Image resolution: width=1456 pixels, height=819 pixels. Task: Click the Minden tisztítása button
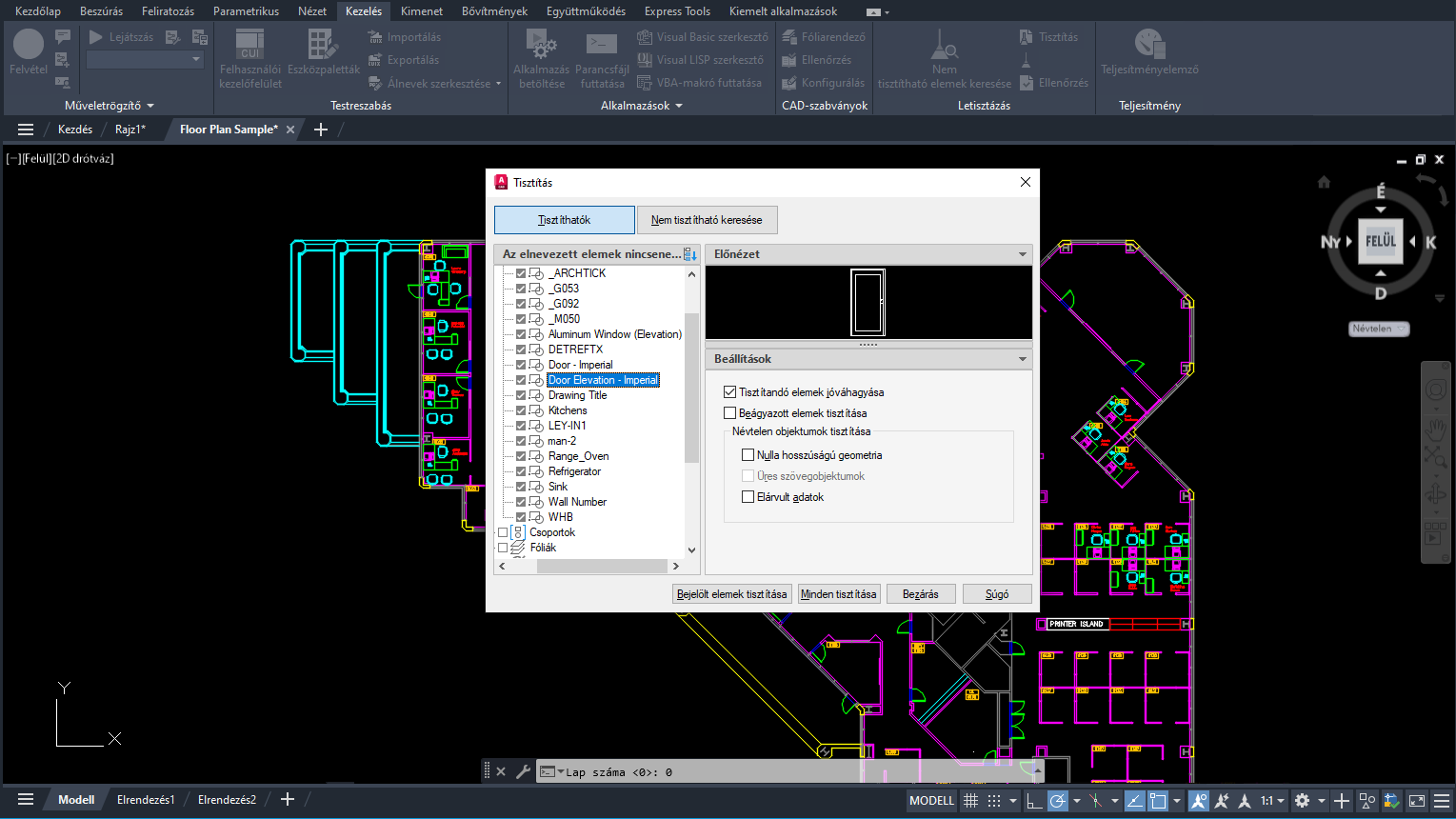tap(838, 594)
